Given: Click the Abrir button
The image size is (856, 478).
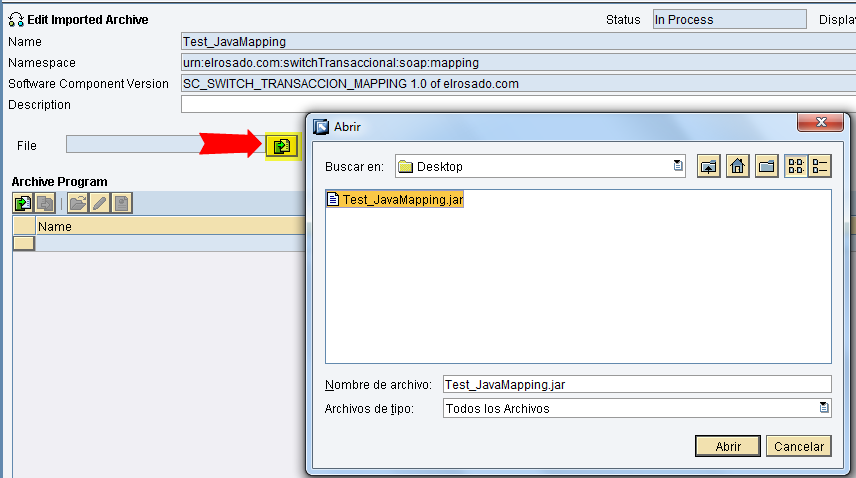Looking at the screenshot, I should click(728, 446).
